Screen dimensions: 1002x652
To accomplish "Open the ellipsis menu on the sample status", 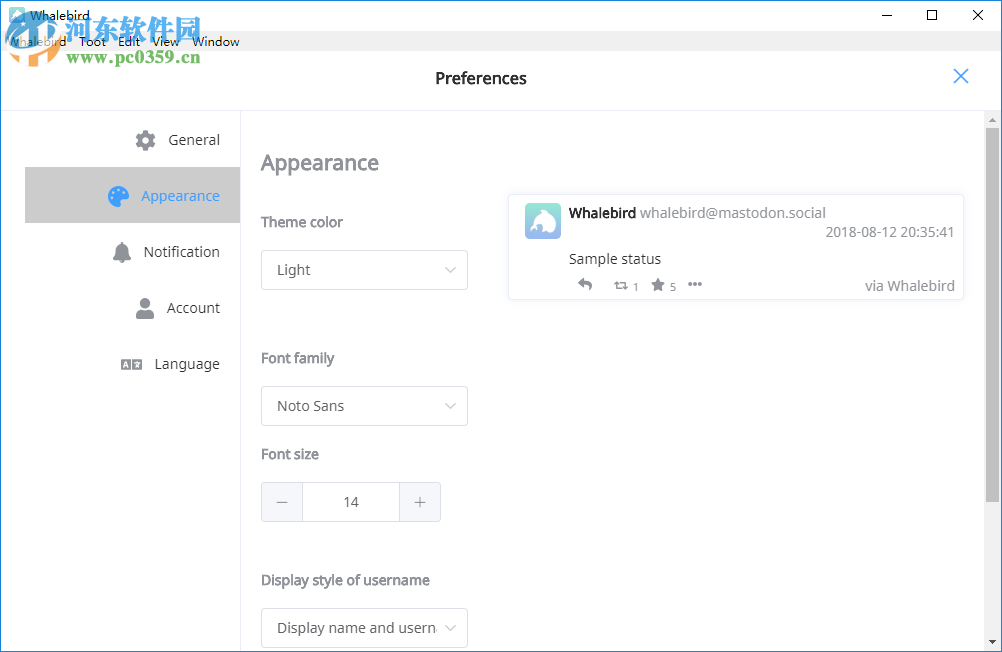I will (x=694, y=284).
